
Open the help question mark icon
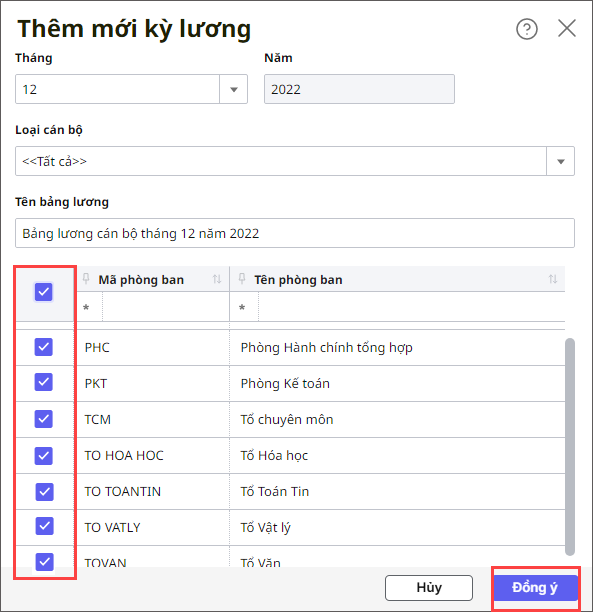(527, 29)
